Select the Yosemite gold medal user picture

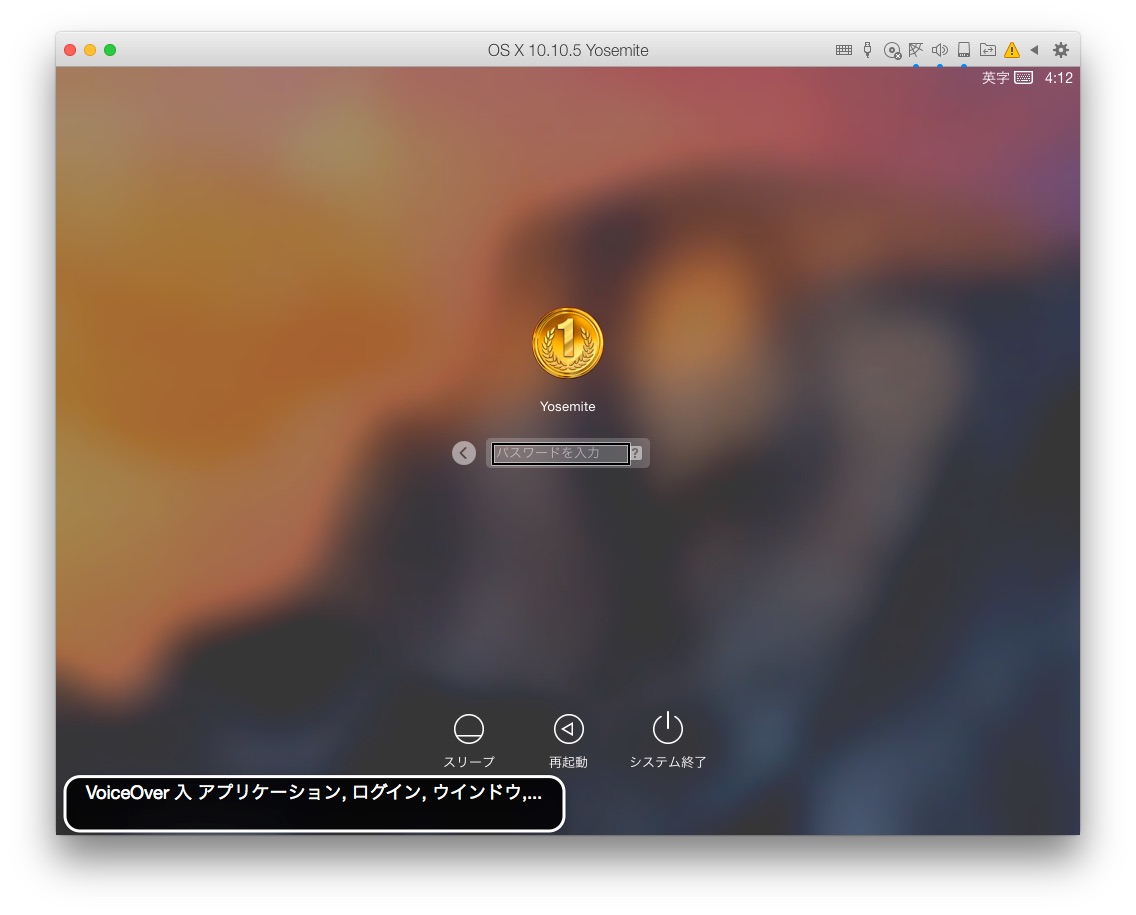tap(567, 343)
